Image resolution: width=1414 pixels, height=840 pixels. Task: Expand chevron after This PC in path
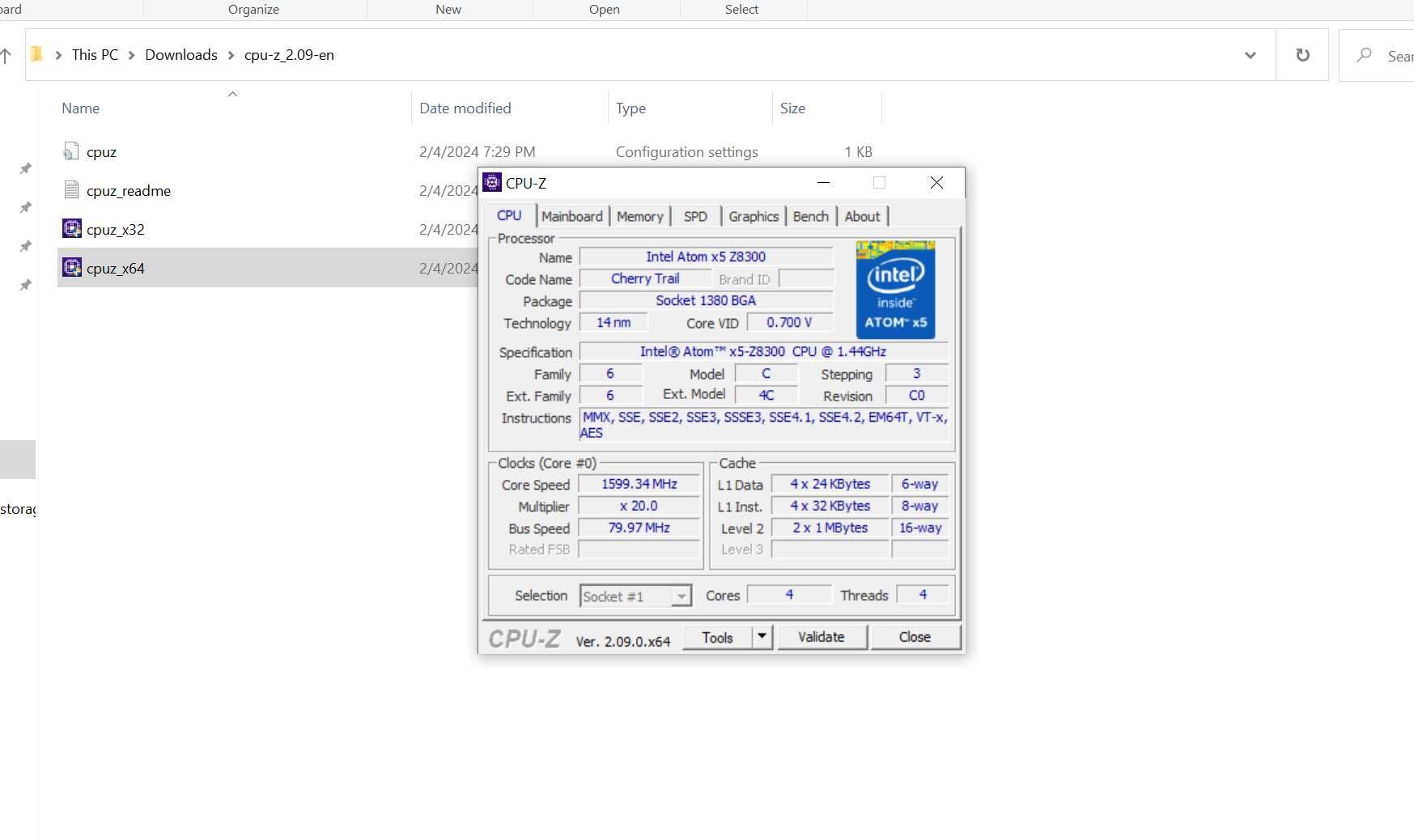(131, 55)
